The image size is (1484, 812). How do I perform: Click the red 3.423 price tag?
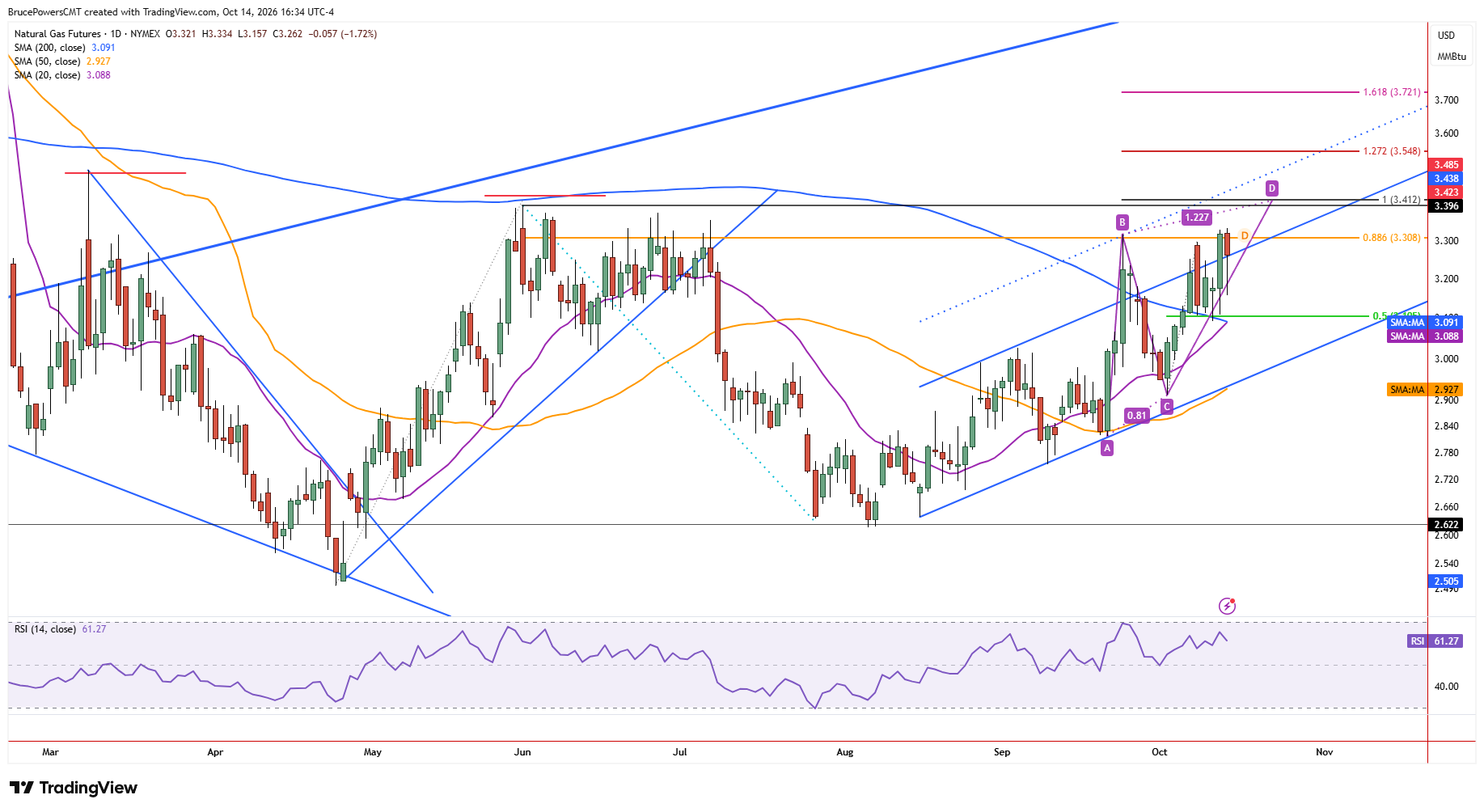[x=1446, y=192]
